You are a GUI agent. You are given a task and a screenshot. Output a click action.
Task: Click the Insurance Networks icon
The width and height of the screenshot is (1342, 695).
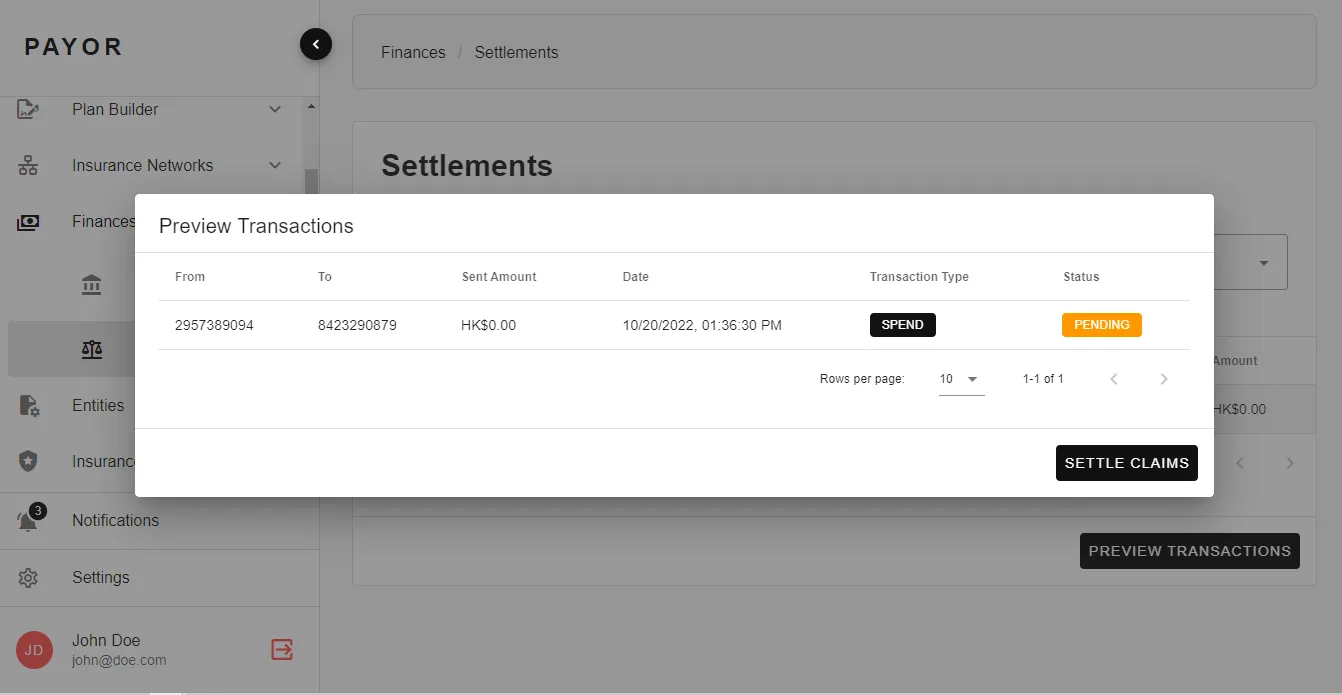tap(28, 166)
